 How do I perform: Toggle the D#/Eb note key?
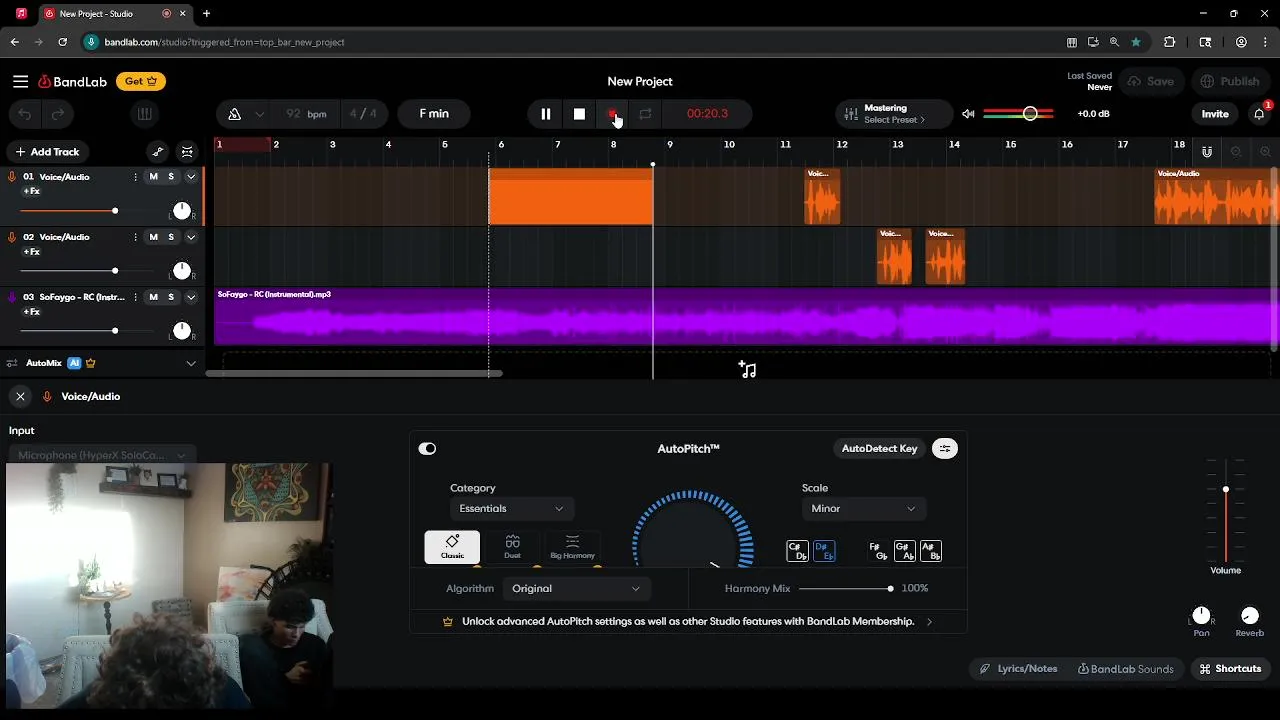point(824,551)
